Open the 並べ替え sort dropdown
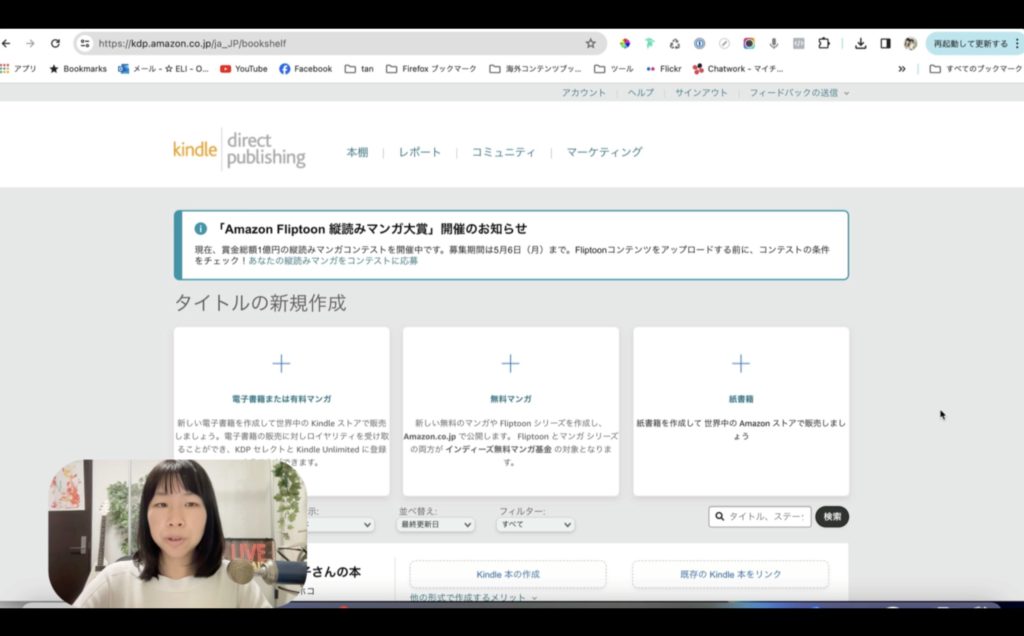 coord(435,524)
